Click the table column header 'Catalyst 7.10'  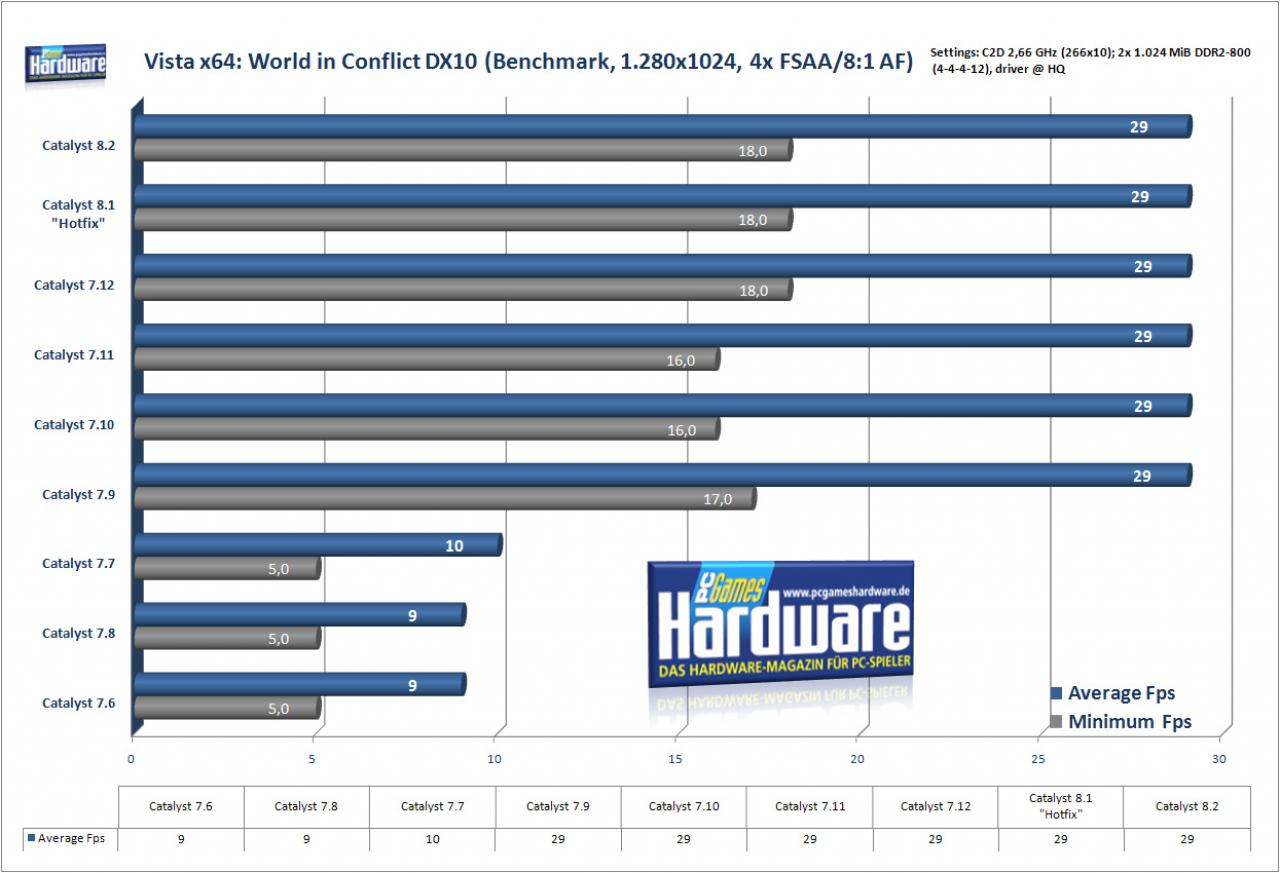[x=684, y=806]
